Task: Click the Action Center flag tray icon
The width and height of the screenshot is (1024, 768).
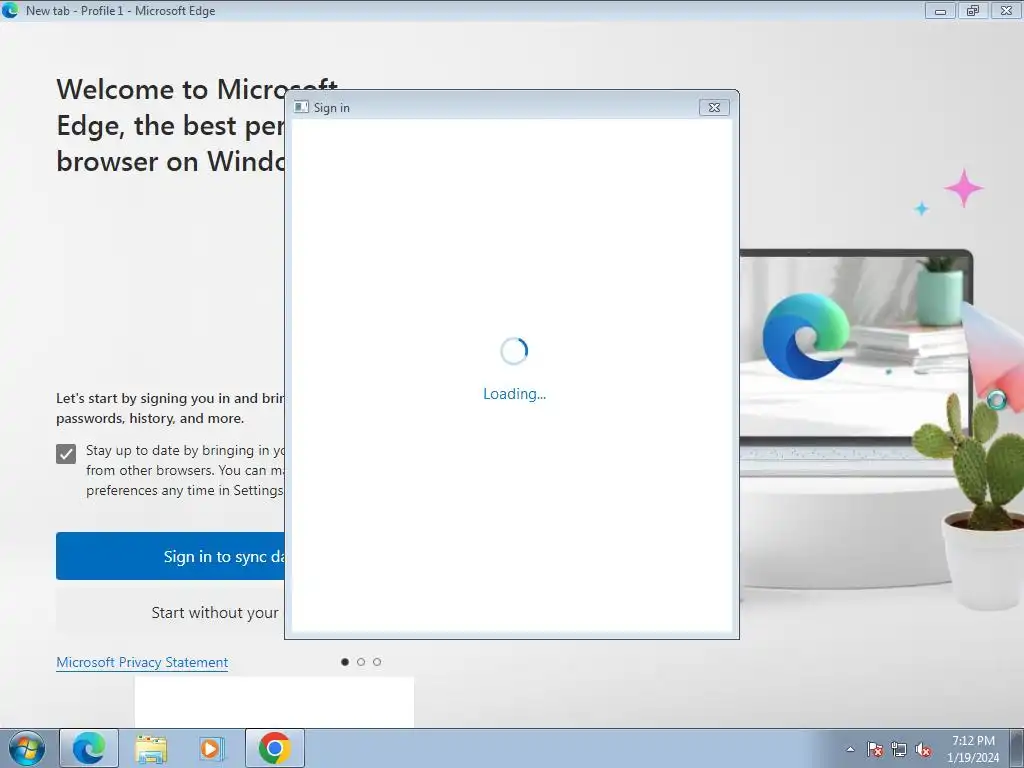Action: coord(874,750)
